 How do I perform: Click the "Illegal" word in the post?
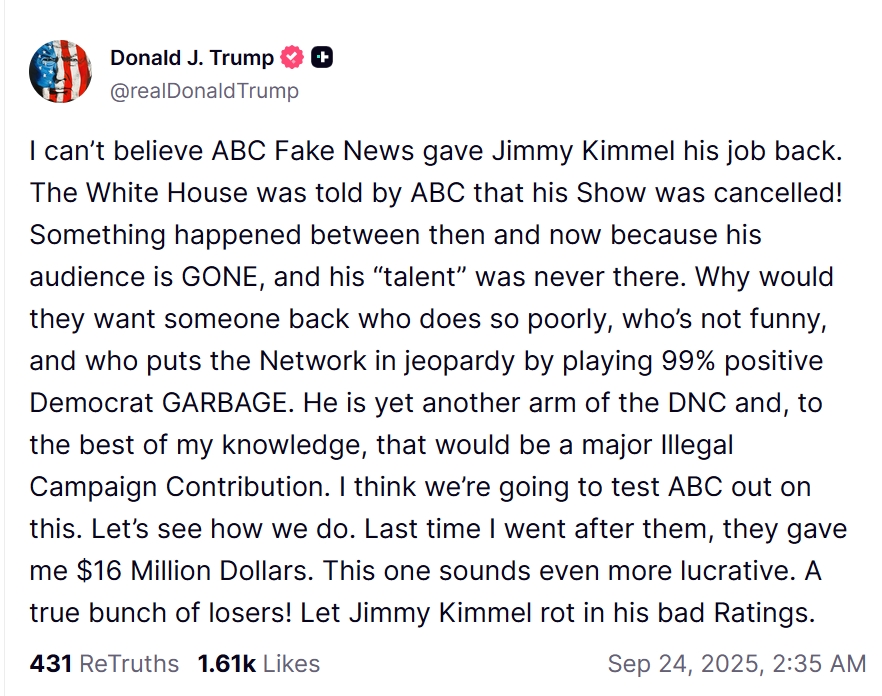696,445
